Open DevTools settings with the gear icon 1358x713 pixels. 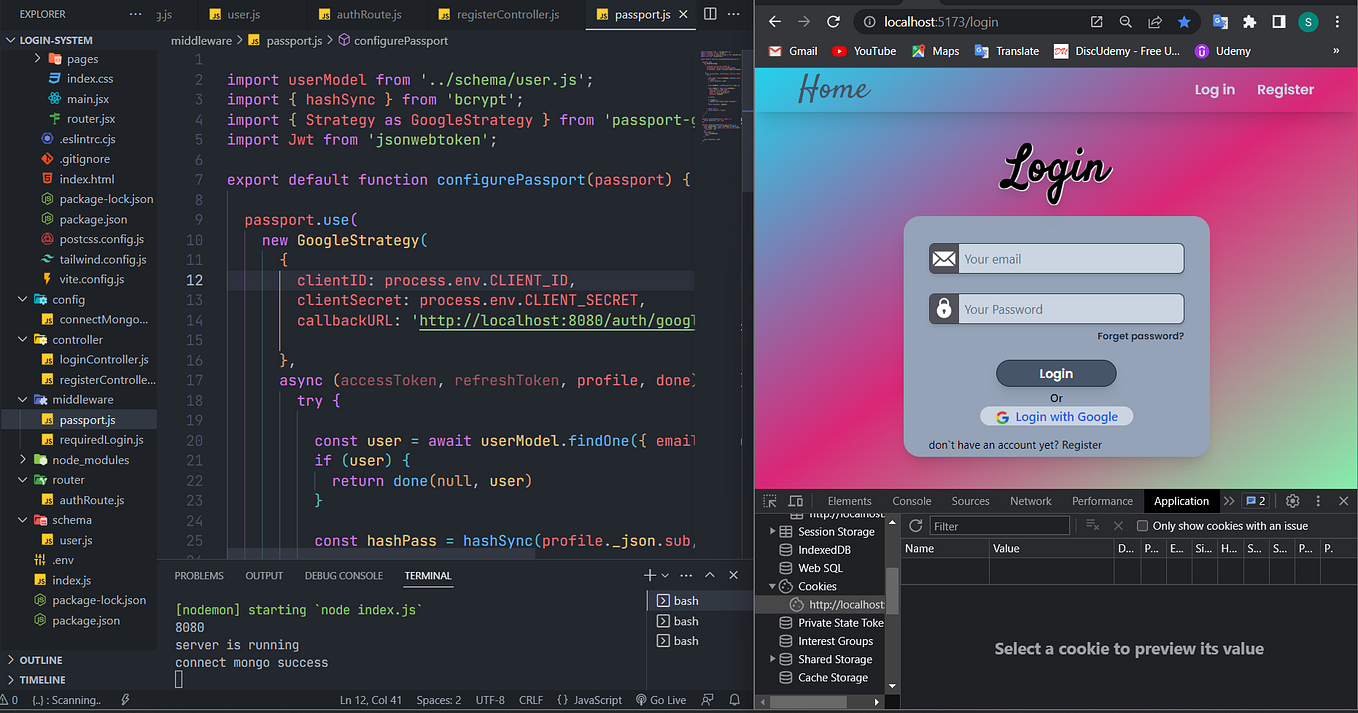[x=1292, y=500]
